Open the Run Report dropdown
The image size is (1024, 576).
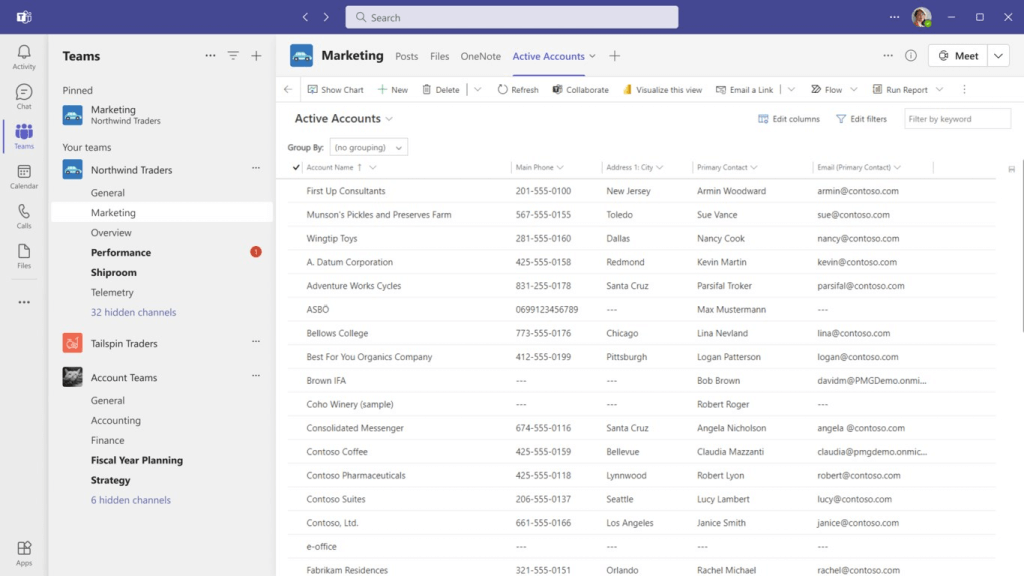click(x=939, y=90)
